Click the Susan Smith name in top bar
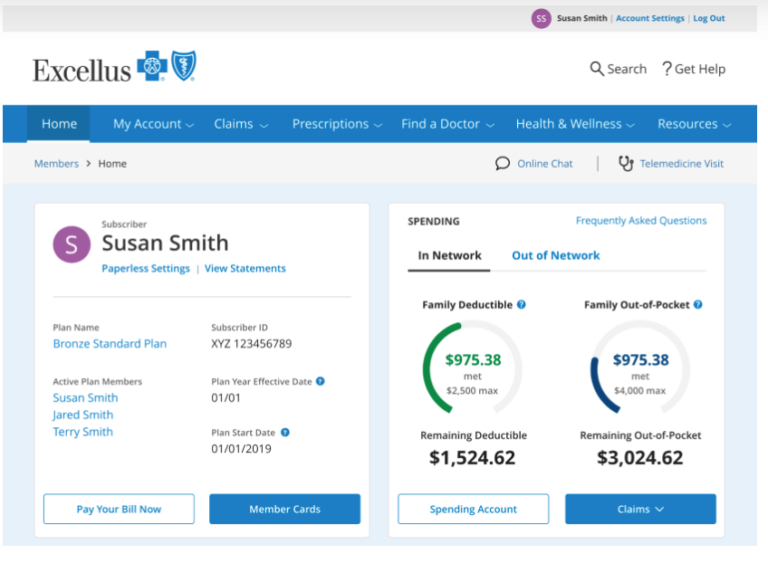Image resolution: width=768 pixels, height=563 pixels. point(582,18)
